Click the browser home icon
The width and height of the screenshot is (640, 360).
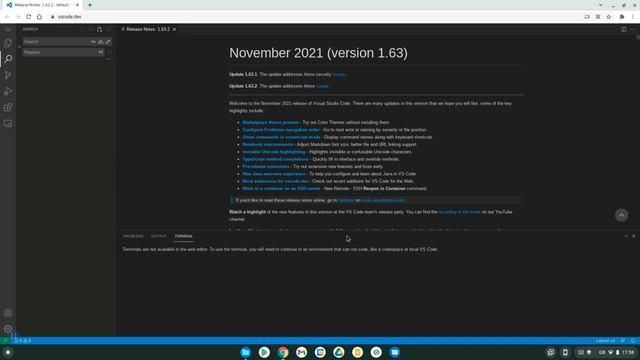[x=39, y=17]
